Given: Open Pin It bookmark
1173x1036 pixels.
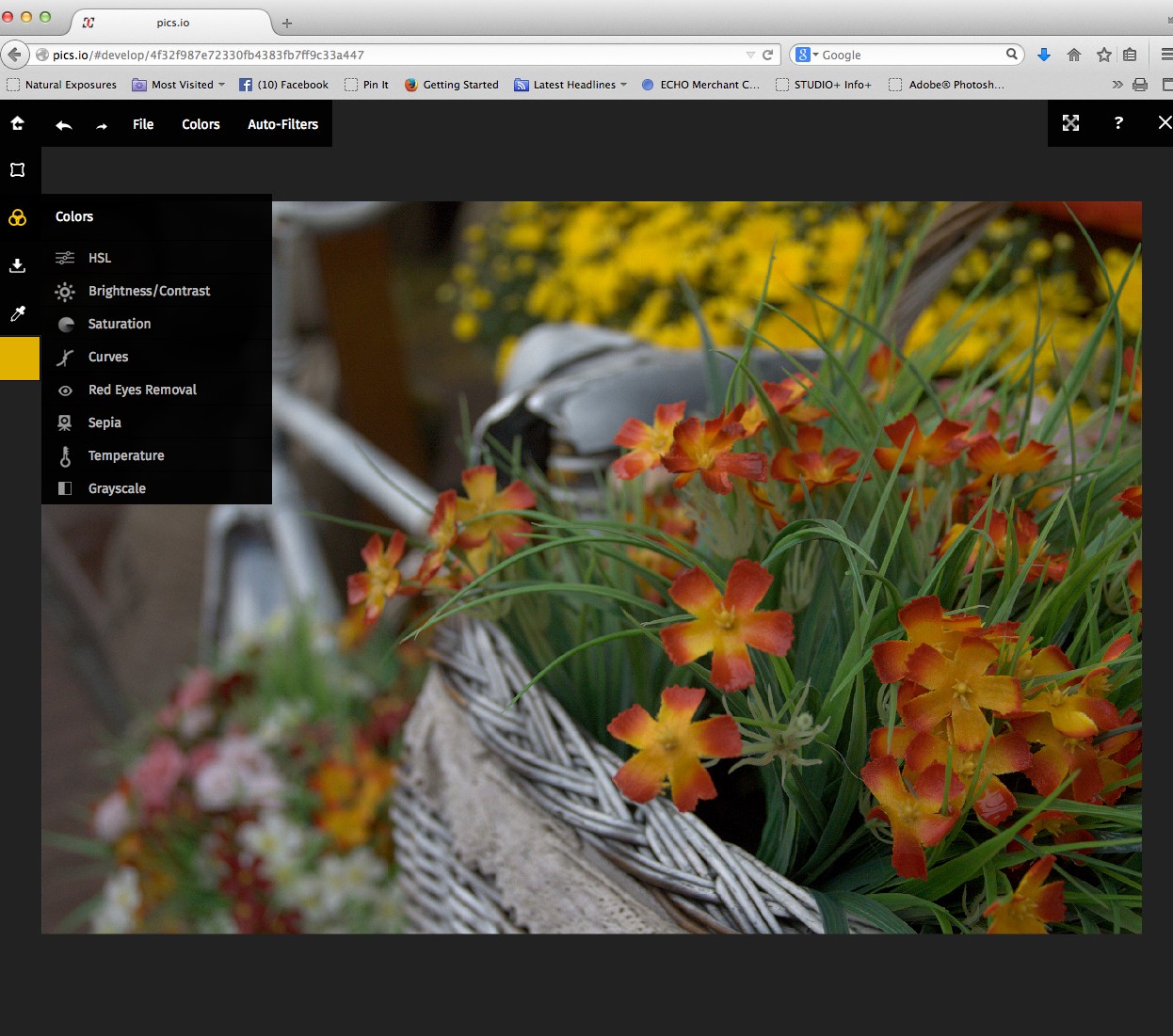Looking at the screenshot, I should point(366,85).
